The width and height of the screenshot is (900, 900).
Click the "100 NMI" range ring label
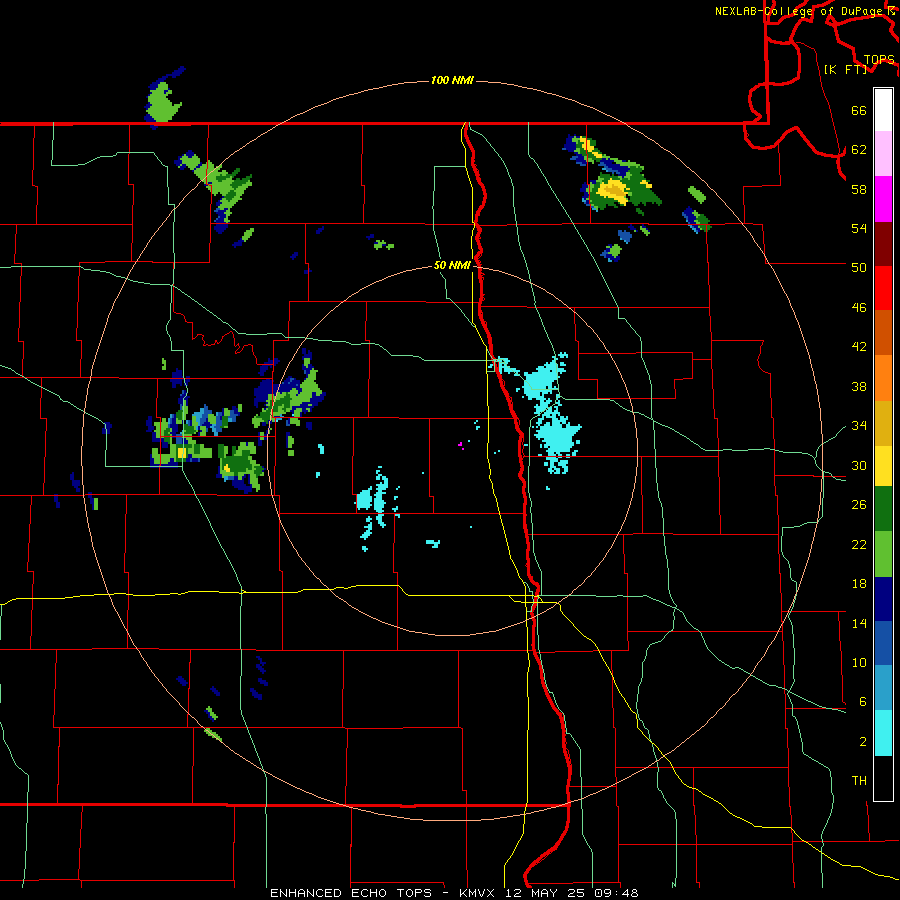[x=452, y=80]
